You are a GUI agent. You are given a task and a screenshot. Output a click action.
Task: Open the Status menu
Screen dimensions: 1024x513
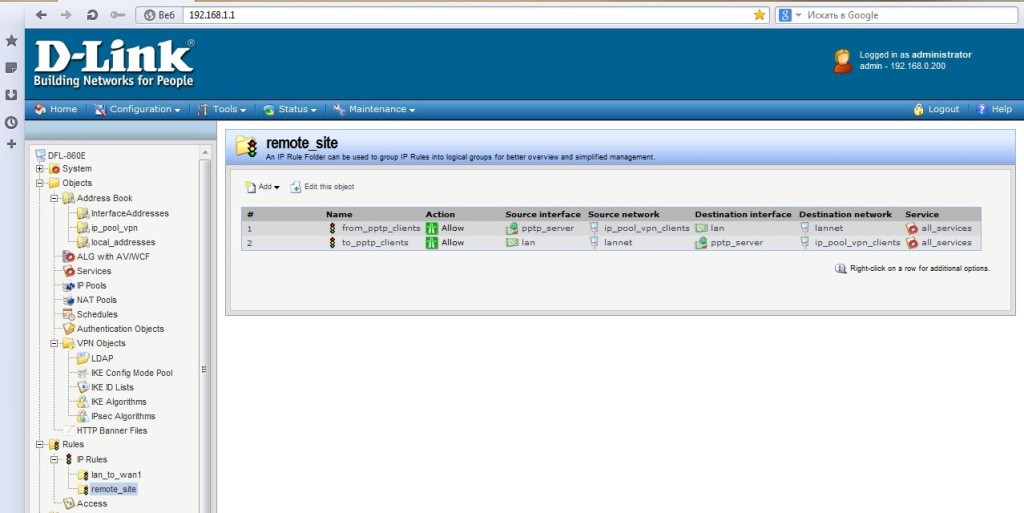click(x=290, y=109)
